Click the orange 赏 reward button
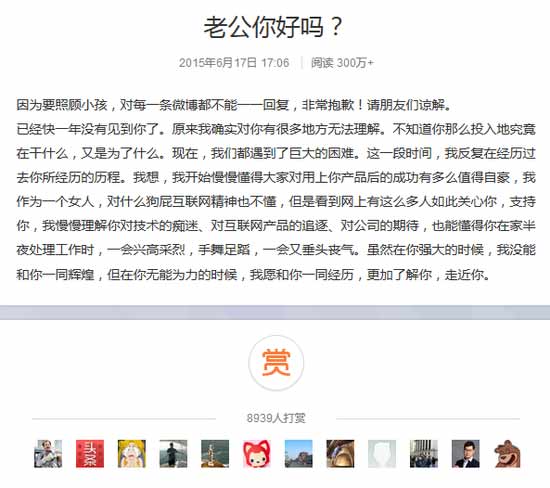Screen dimensions: 550x488 [276, 363]
